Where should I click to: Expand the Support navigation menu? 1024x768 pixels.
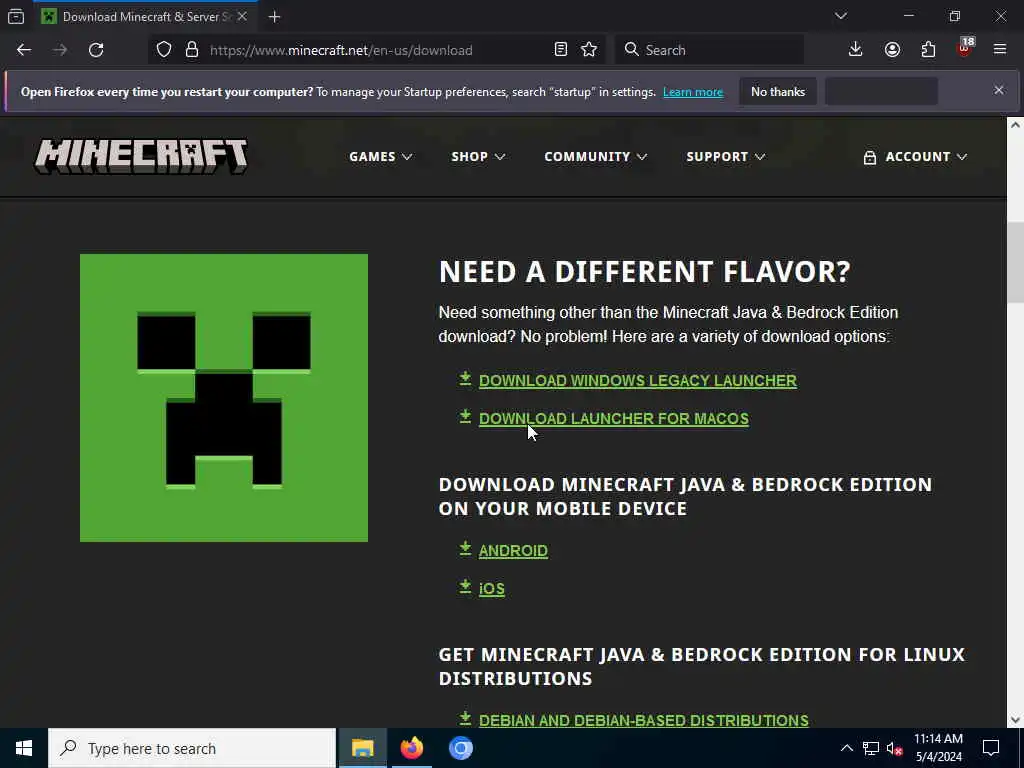tap(726, 157)
